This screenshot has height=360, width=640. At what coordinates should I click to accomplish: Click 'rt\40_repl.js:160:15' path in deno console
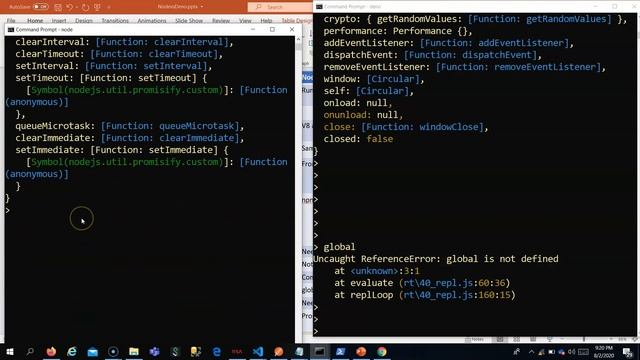coord(457,295)
